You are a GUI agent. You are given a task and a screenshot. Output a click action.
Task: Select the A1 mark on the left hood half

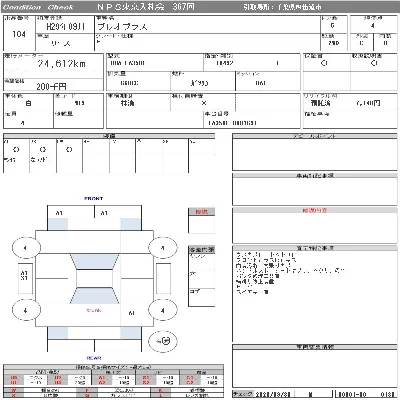coord(59,213)
